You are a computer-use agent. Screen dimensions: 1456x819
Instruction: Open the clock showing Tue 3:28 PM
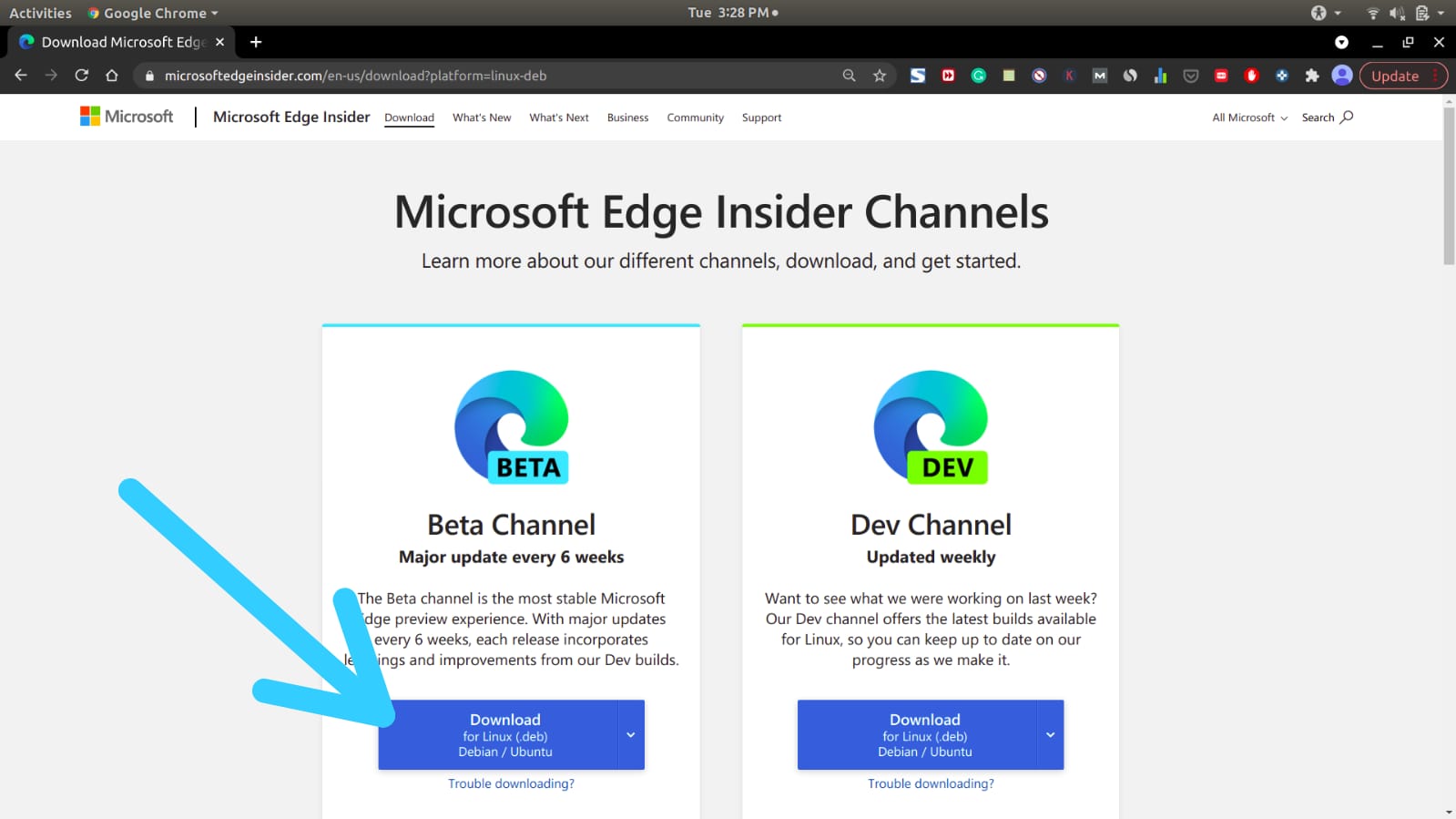coord(733,13)
